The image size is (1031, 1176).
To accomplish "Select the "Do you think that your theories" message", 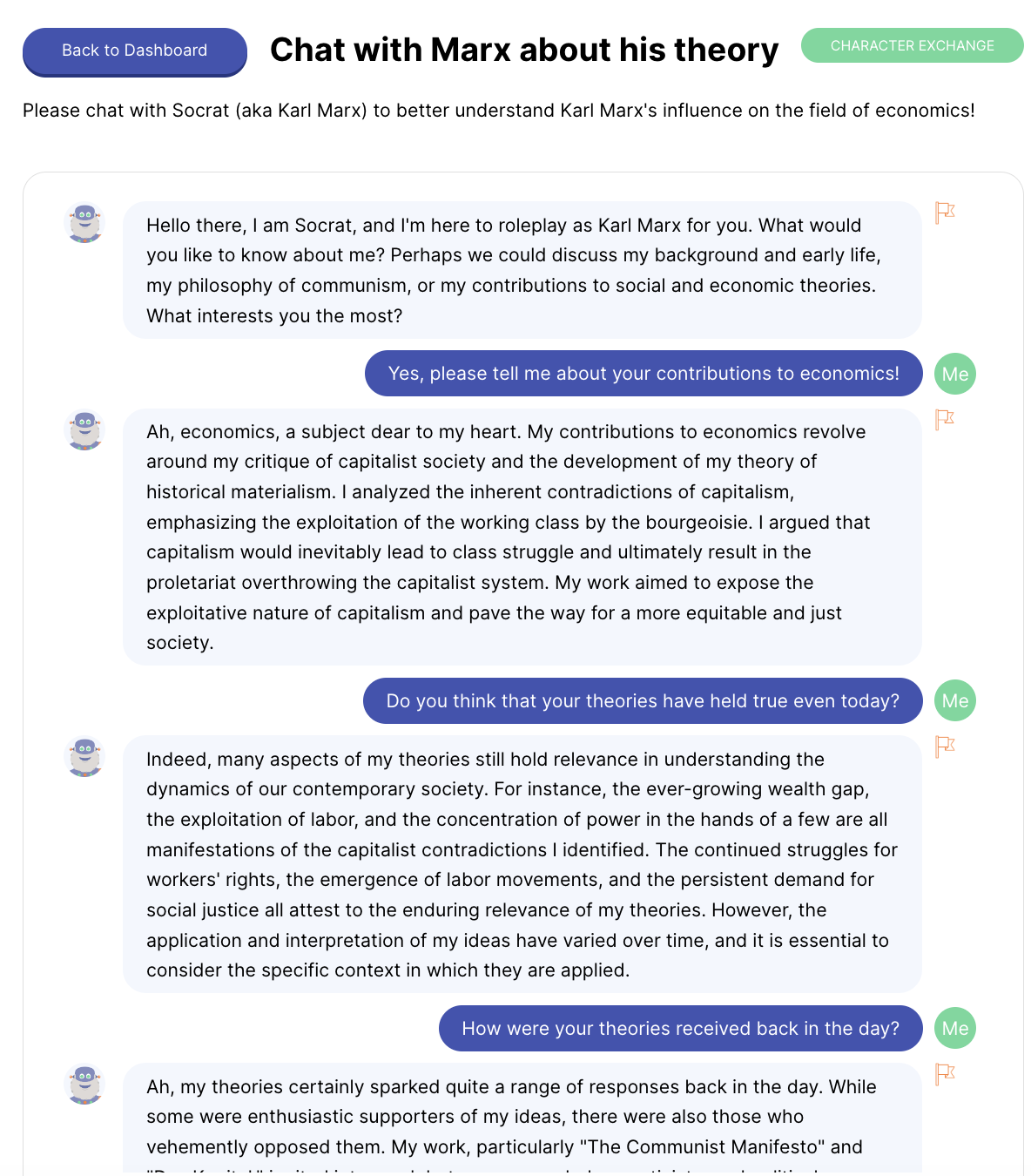I will pyautogui.click(x=643, y=701).
